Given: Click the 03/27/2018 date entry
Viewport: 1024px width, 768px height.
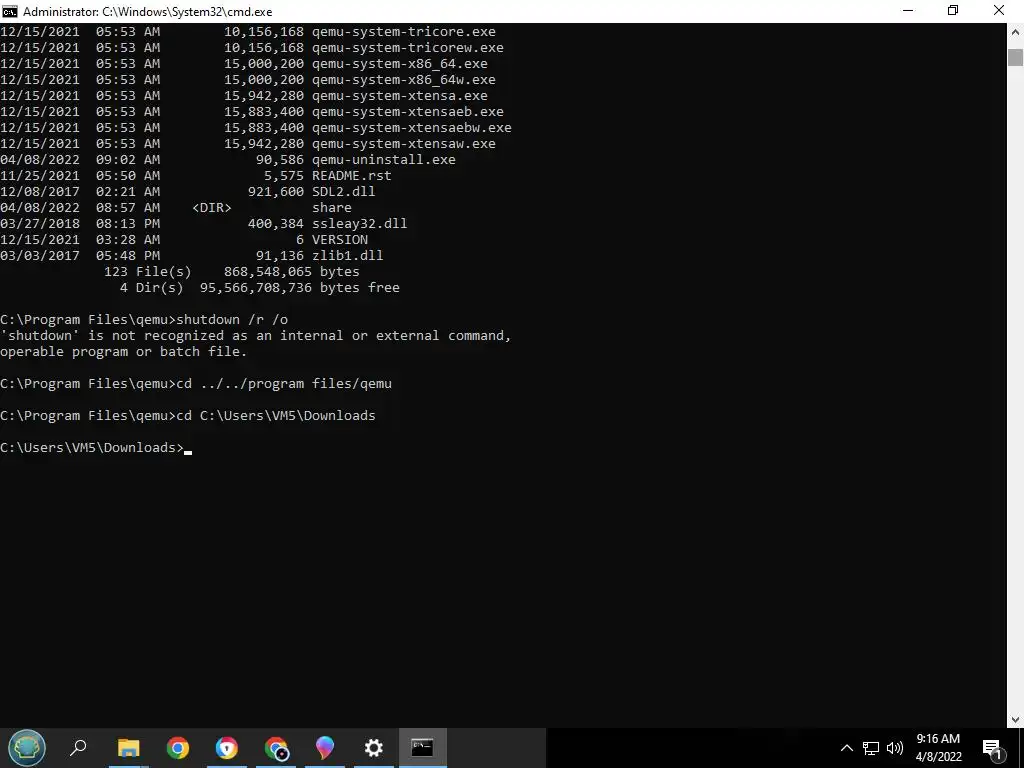Looking at the screenshot, I should (40, 223).
